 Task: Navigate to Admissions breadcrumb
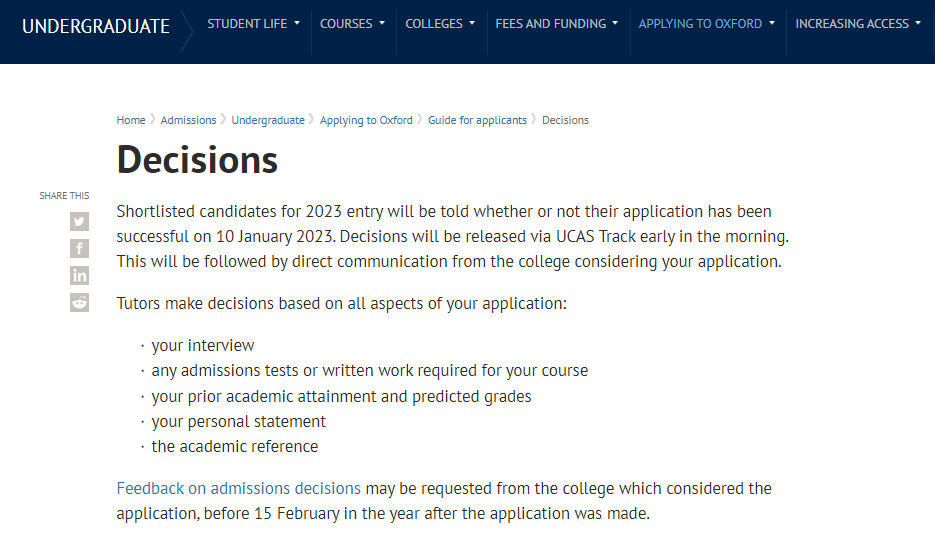point(188,120)
